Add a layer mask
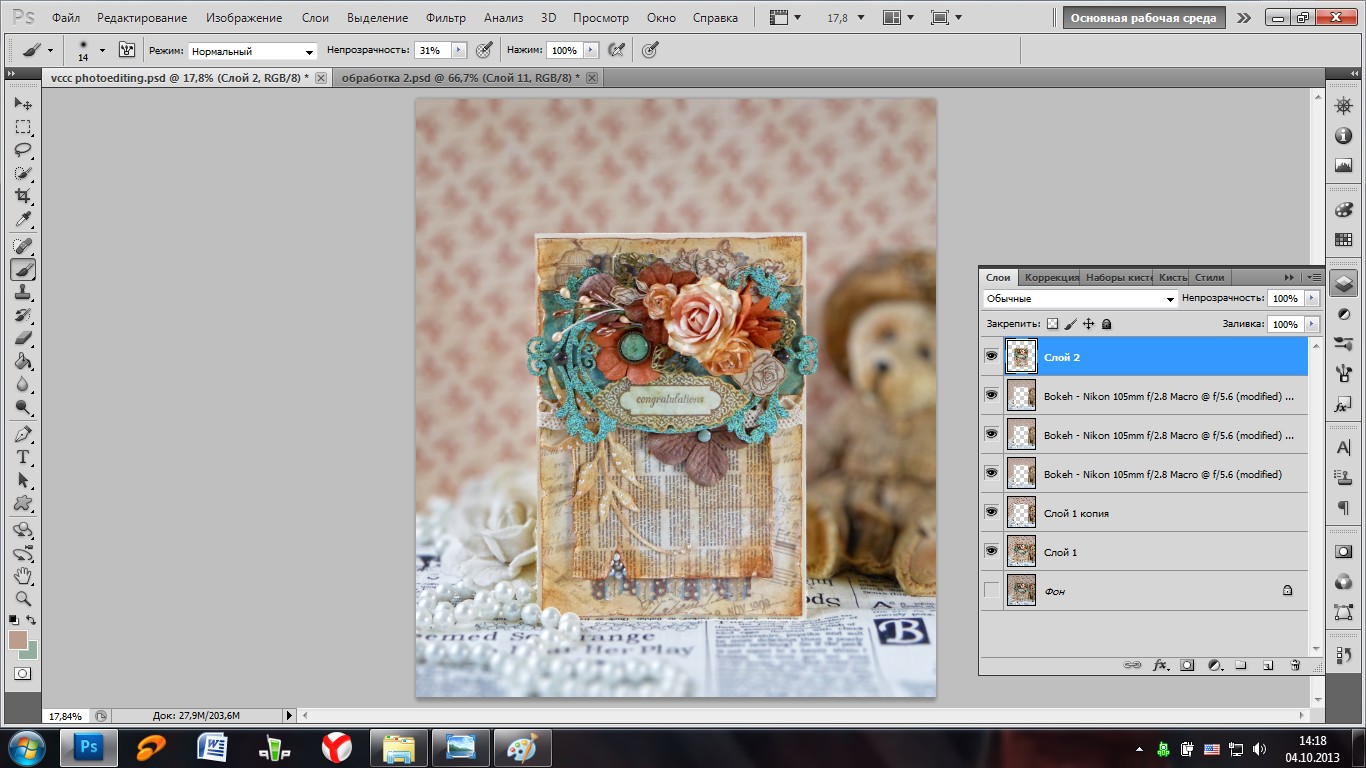The width and height of the screenshot is (1366, 768). click(x=1187, y=664)
